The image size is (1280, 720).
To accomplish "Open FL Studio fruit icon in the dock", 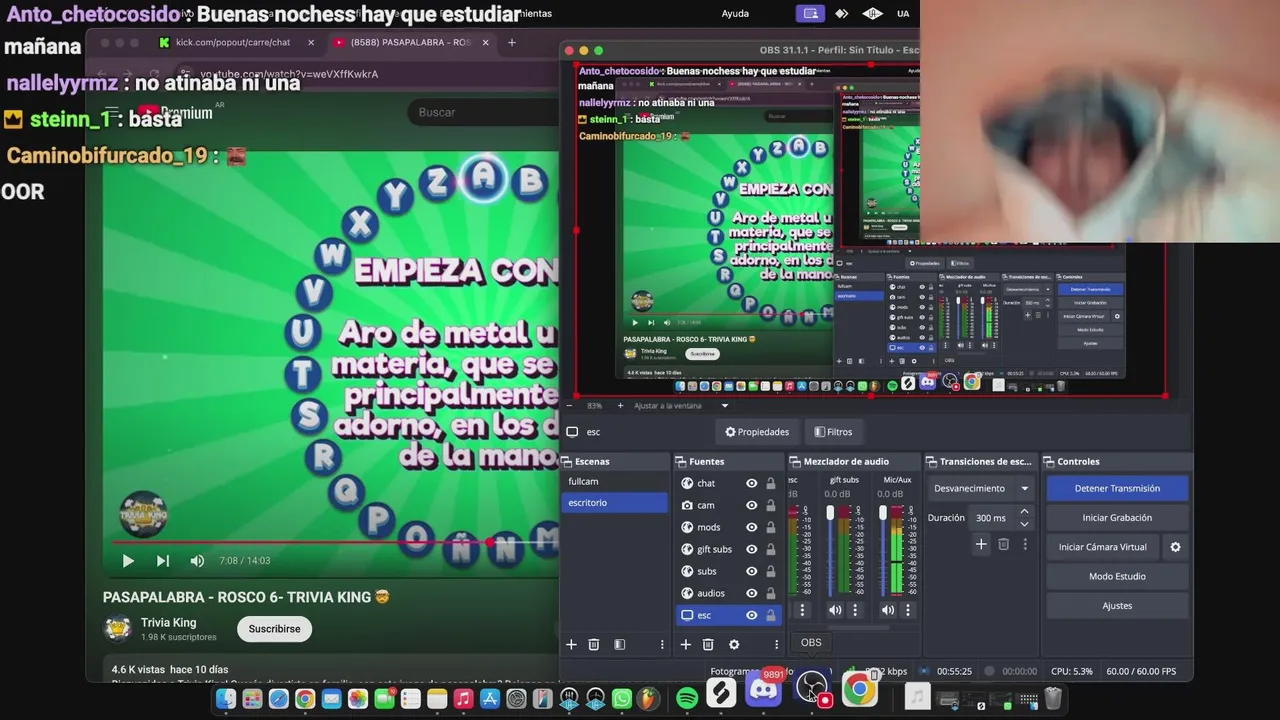I will 648,699.
